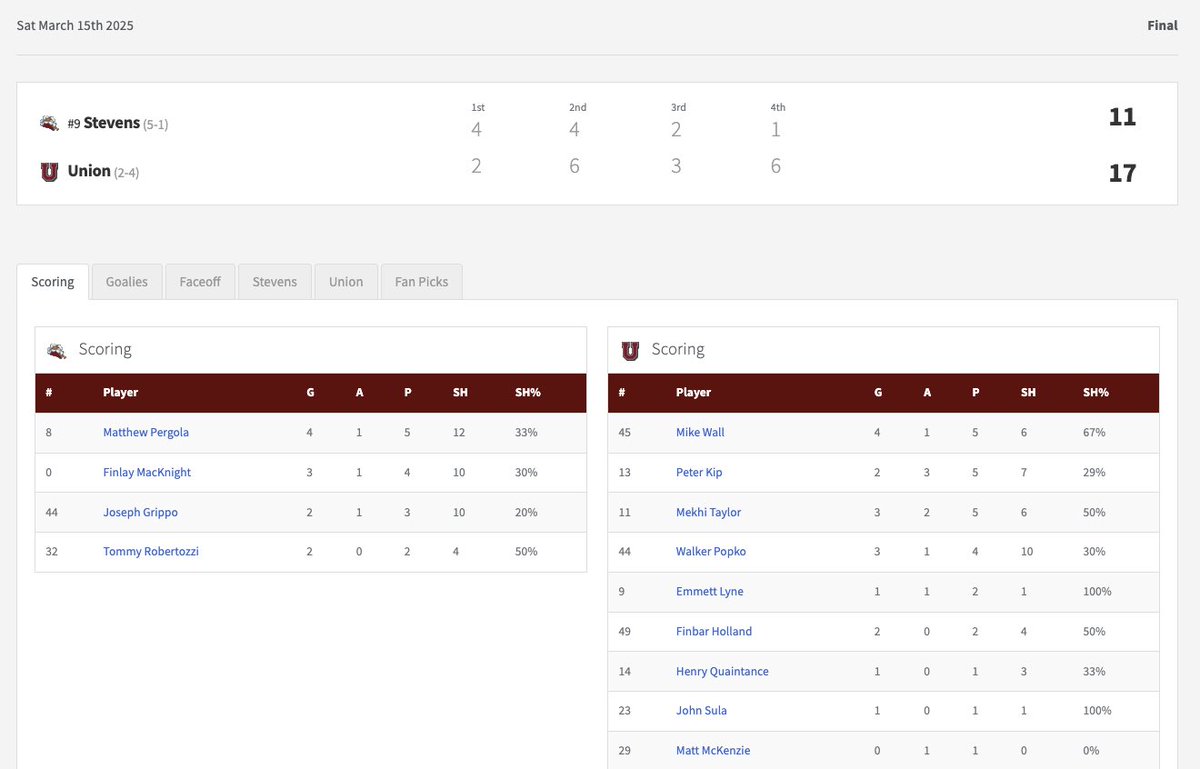Click Matt McKenzie's 0% shooting percentage

(x=1091, y=751)
